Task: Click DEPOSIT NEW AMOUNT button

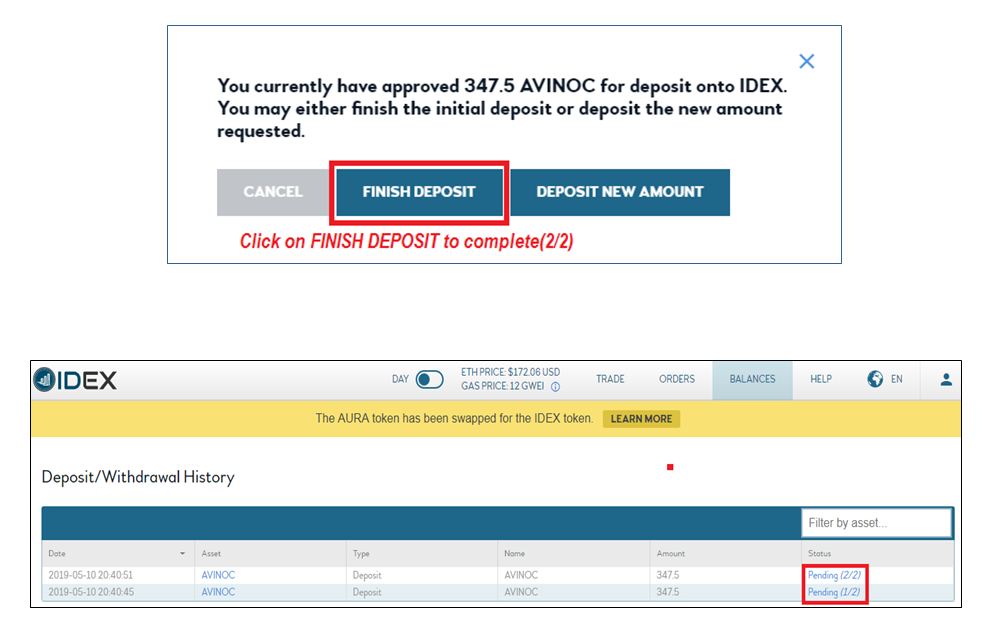Action: coord(619,192)
